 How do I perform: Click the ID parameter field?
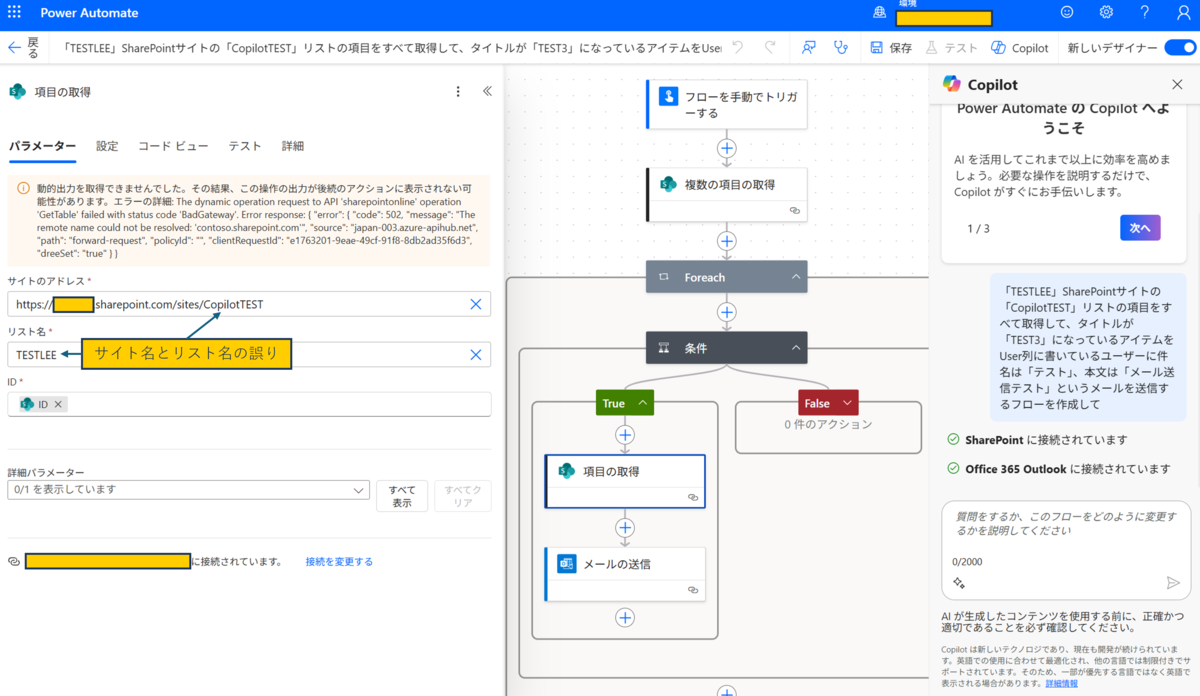point(249,404)
